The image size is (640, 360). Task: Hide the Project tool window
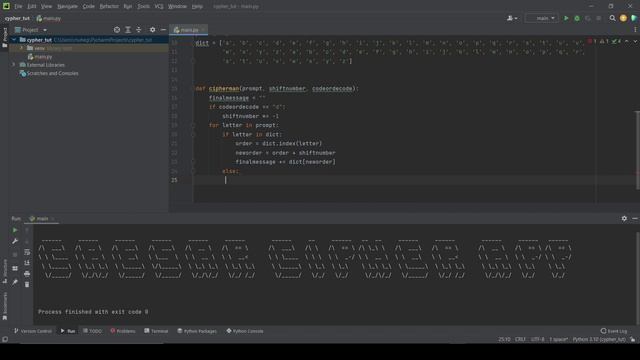point(163,30)
